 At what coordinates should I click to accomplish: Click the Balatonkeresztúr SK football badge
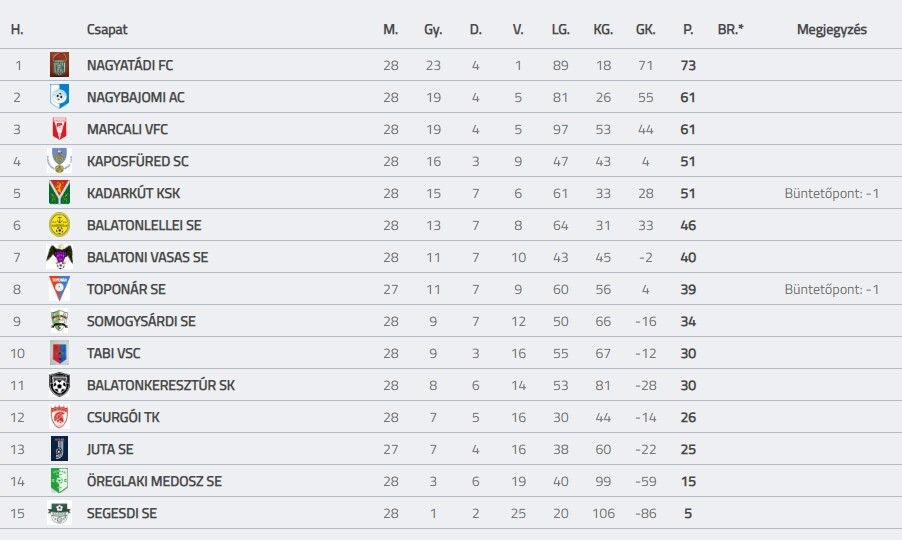point(59,385)
